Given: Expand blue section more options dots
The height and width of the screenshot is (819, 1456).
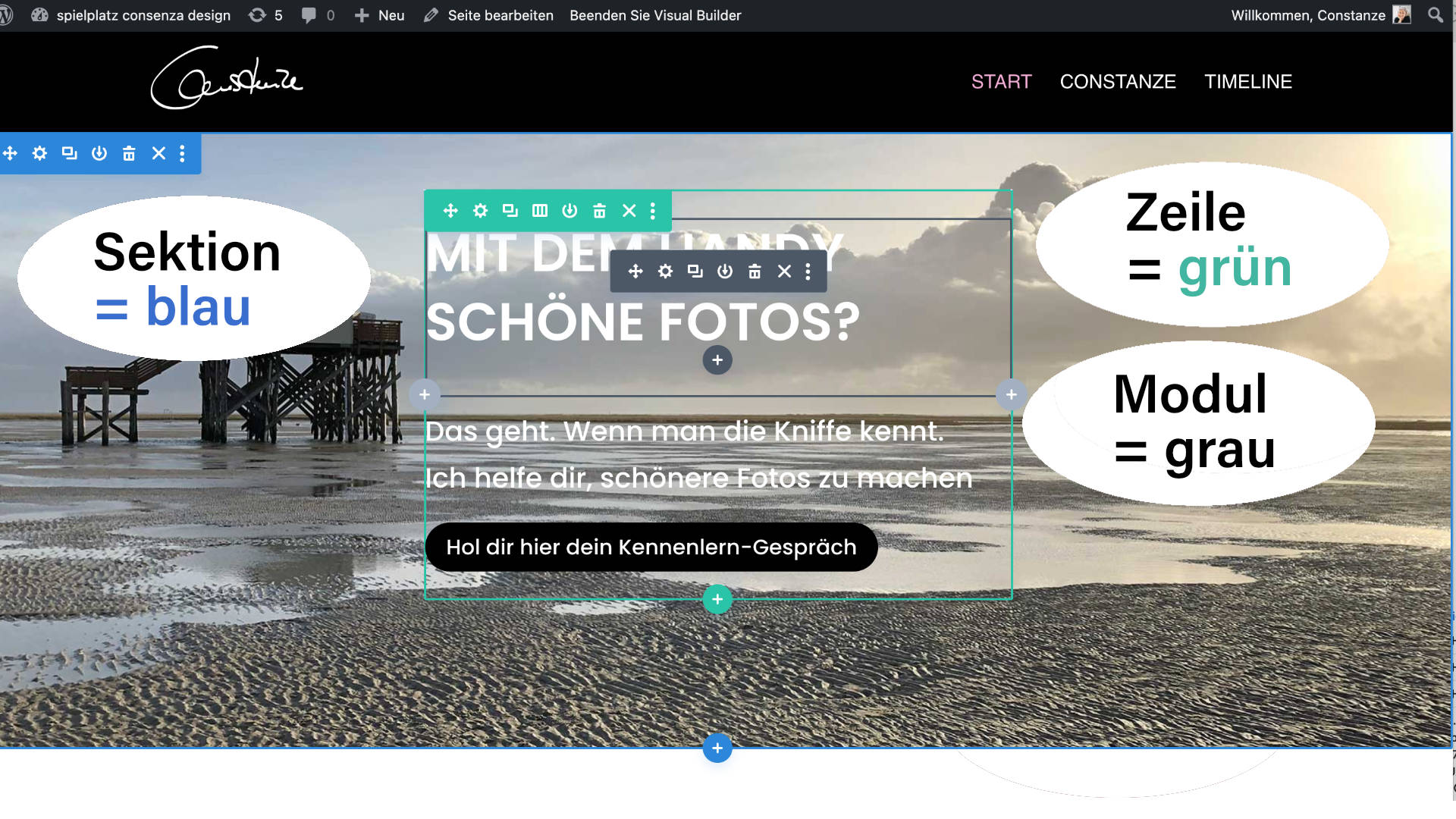Looking at the screenshot, I should pos(182,154).
